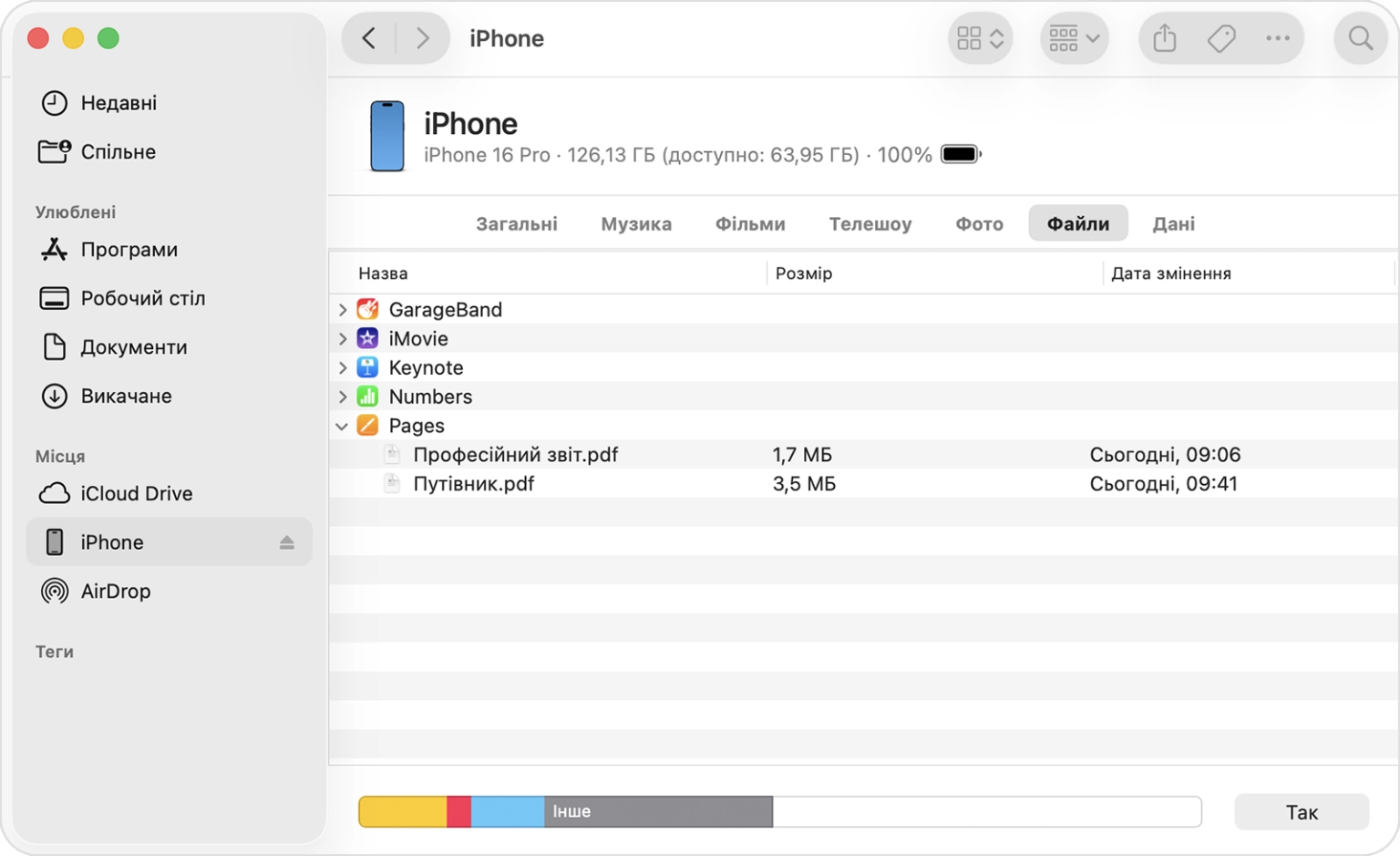Click the GarageBand name label
The width and height of the screenshot is (1400, 856).
(446, 310)
